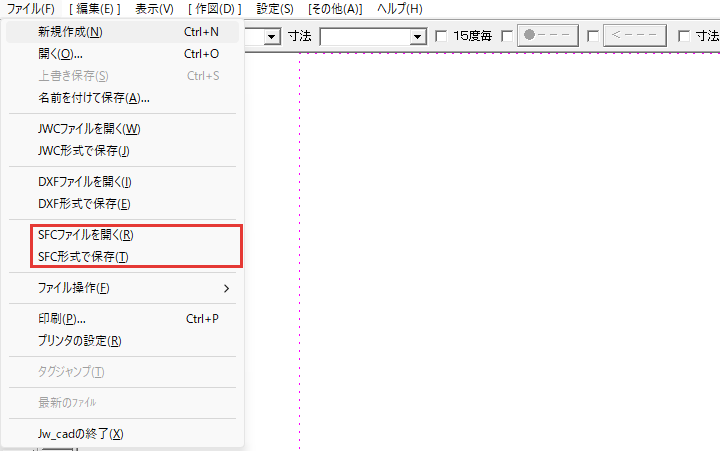Open the 設定(S) menu
720x451 pixels.
tap(275, 9)
